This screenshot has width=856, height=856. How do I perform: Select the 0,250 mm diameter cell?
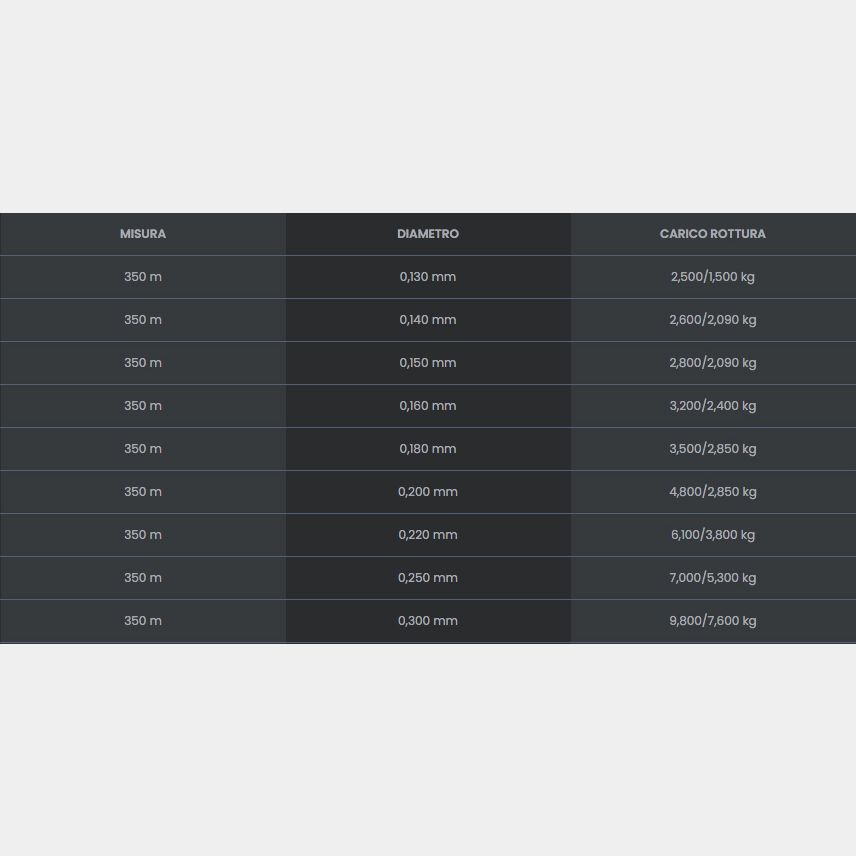[428, 578]
